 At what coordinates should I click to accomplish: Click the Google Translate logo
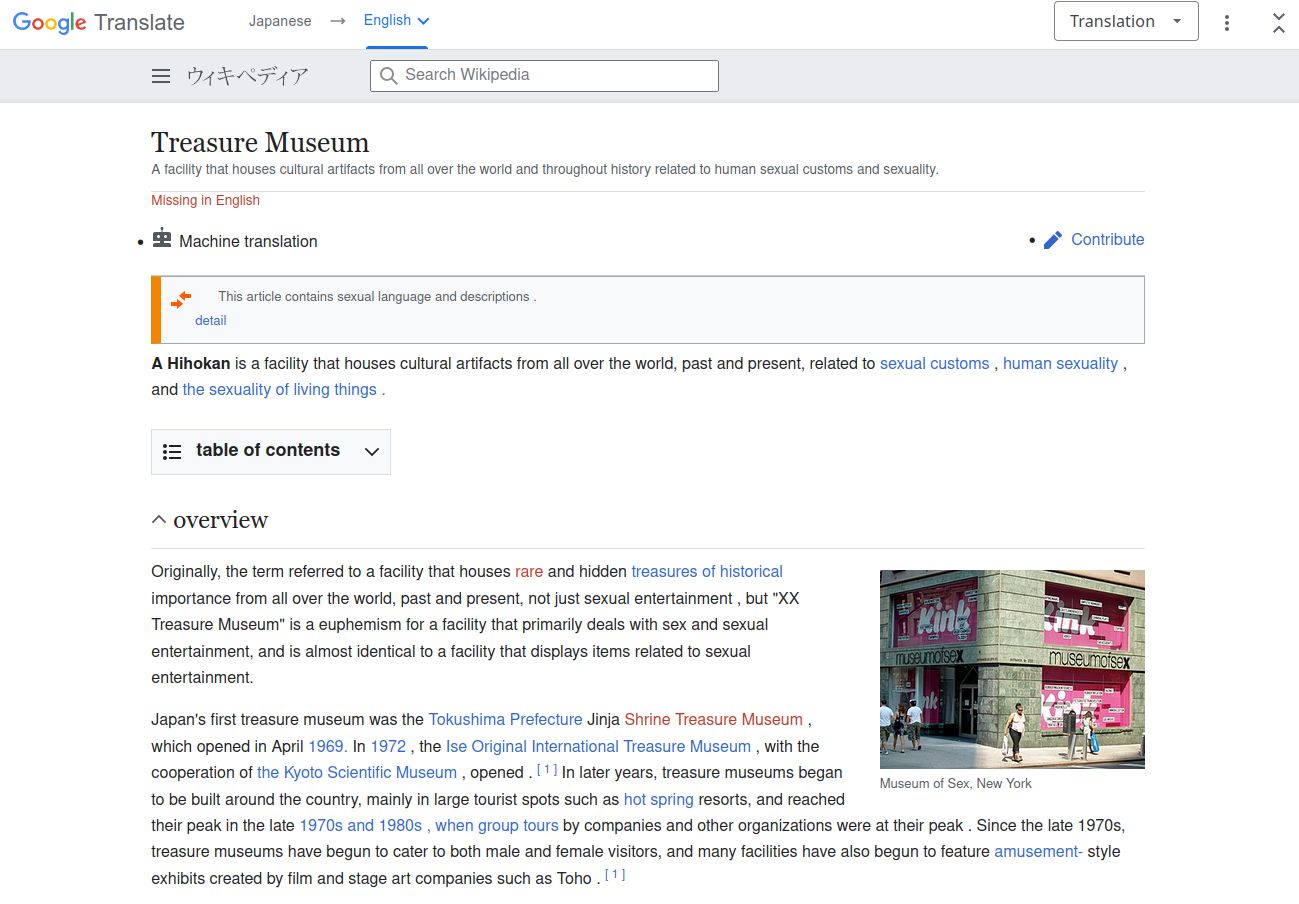point(99,23)
